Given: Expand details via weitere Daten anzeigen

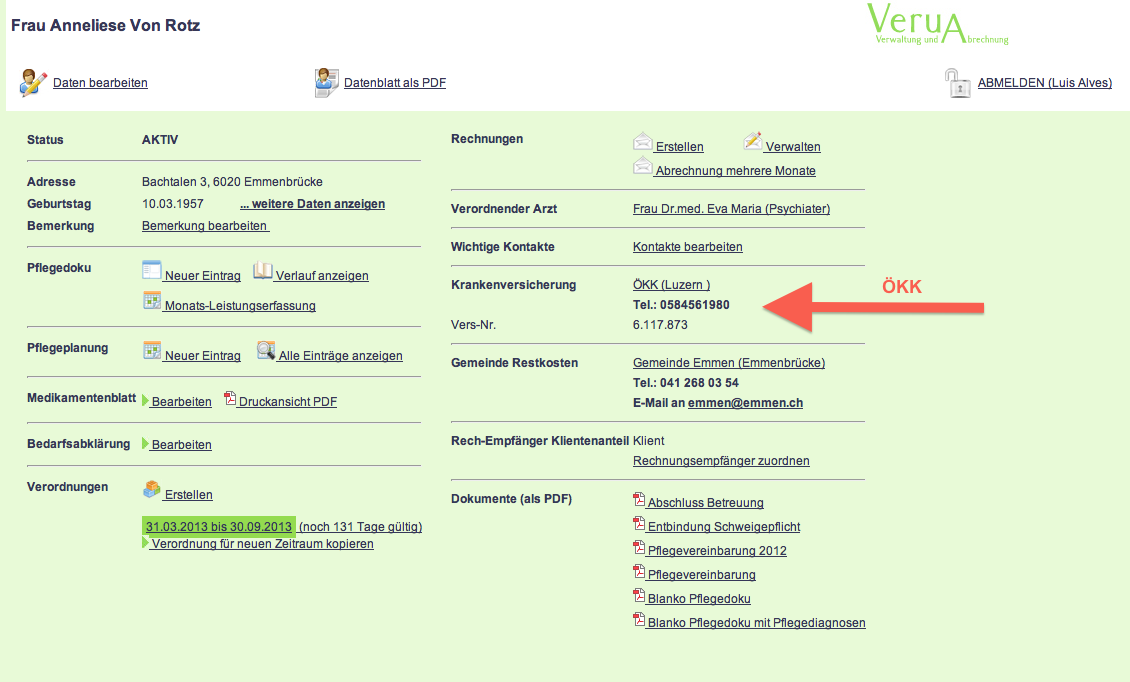Looking at the screenshot, I should click(x=312, y=204).
